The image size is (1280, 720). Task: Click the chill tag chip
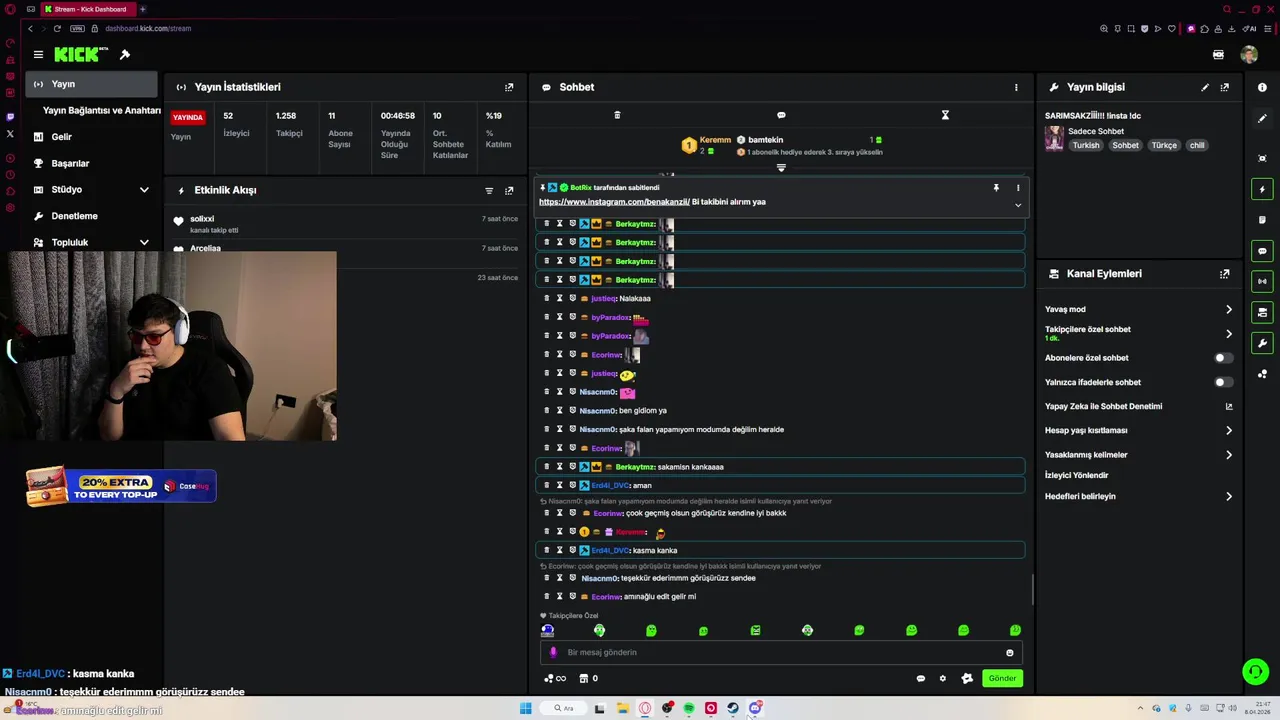1197,145
